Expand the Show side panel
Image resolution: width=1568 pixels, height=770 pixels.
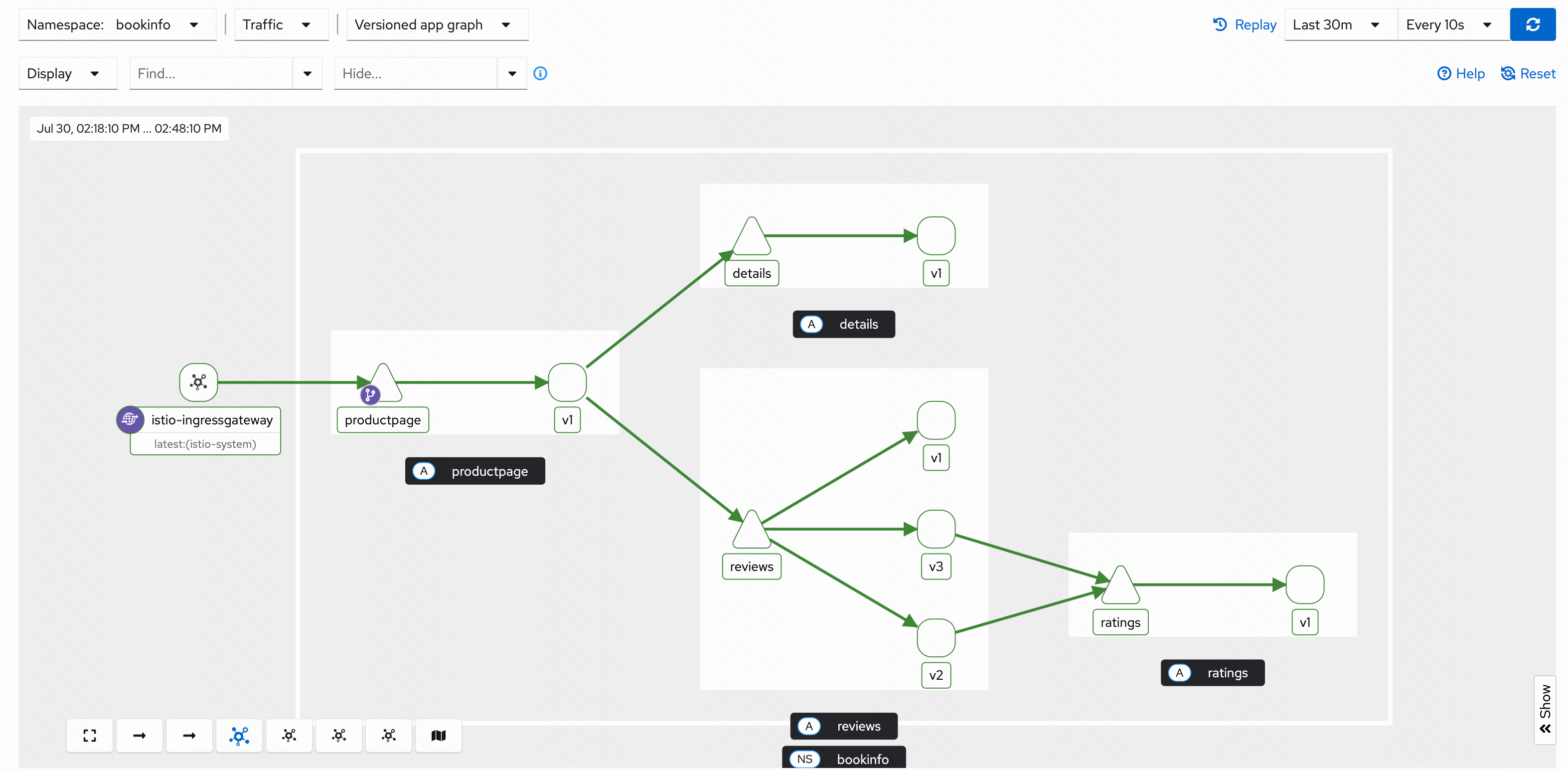(1545, 710)
